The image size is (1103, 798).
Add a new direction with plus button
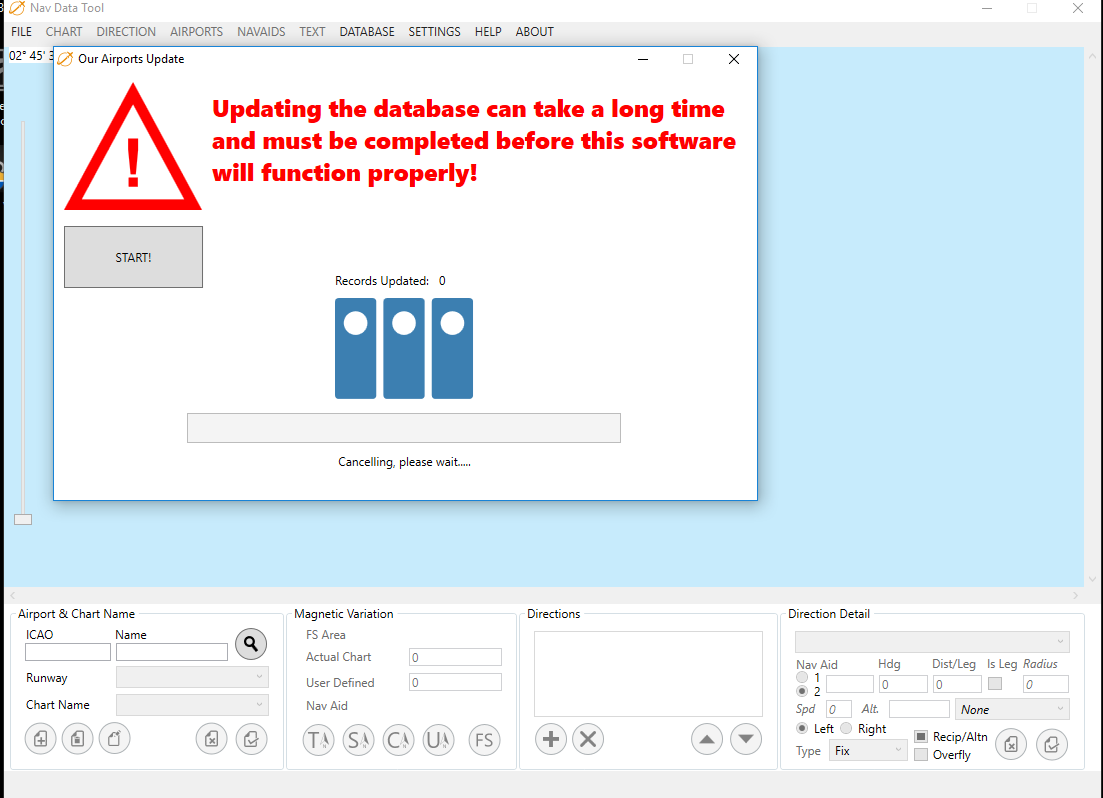[x=550, y=740]
